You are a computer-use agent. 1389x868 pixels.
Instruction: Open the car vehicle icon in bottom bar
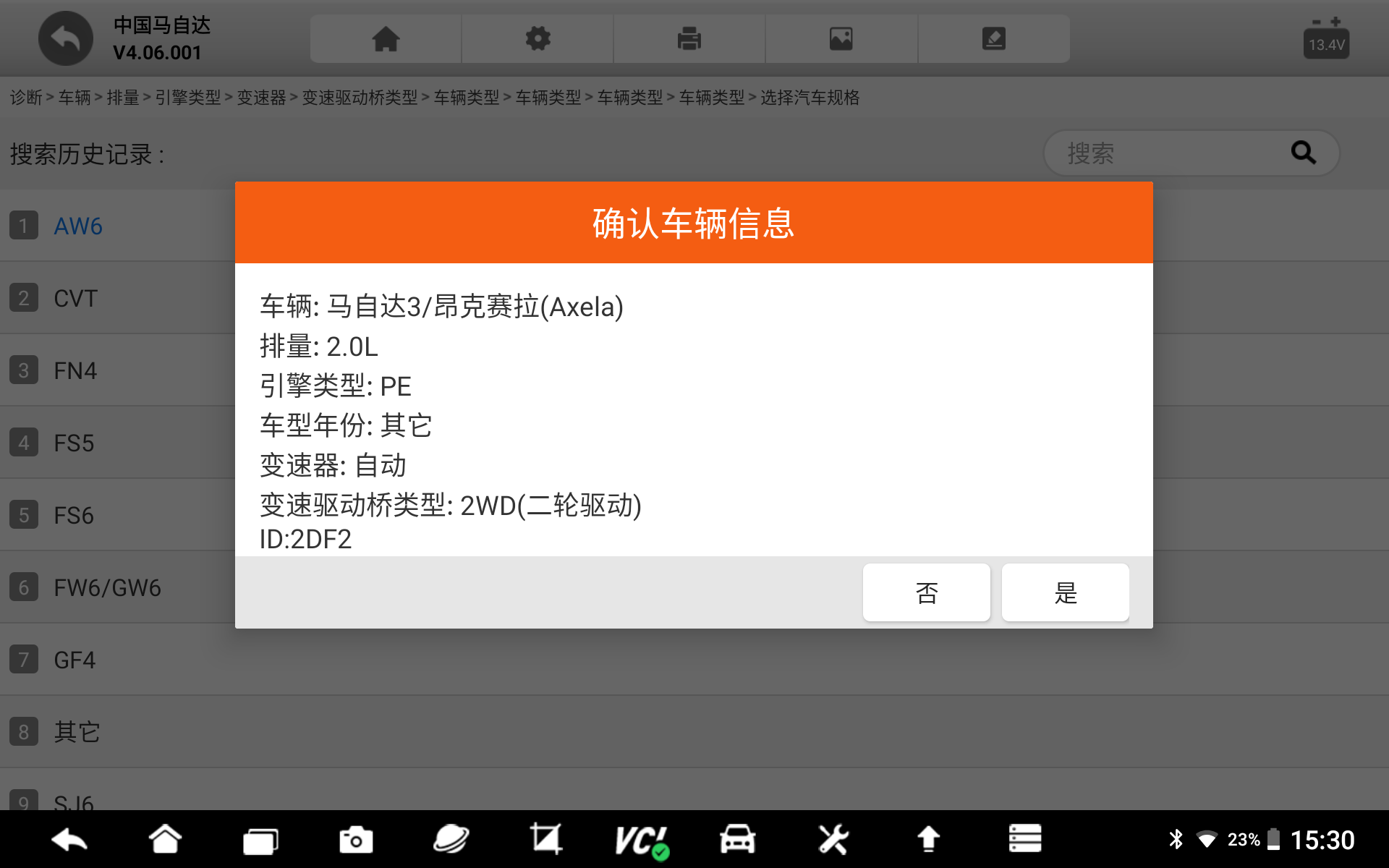pos(737,840)
